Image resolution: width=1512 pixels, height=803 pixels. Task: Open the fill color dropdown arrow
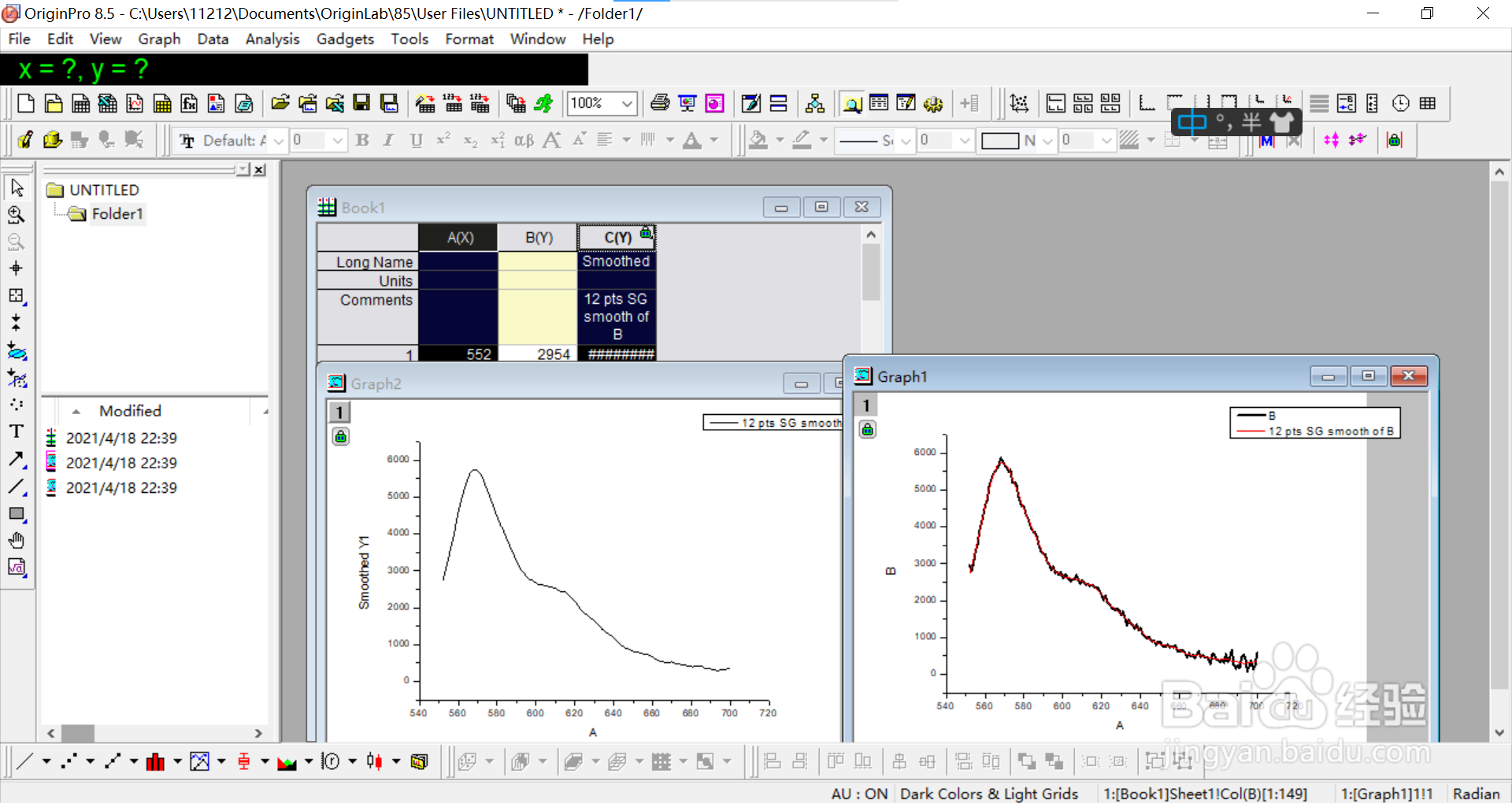pyautogui.click(x=780, y=140)
